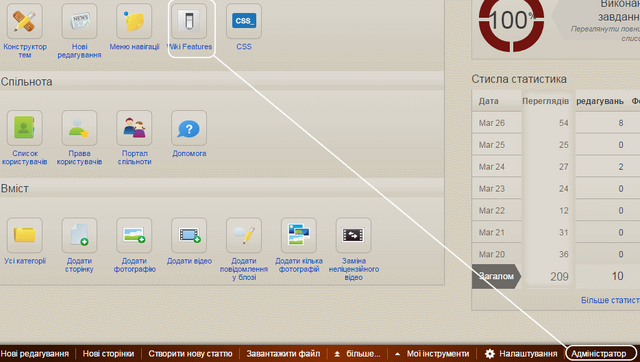Open the Нові редагування newspaper icon
640x362 pixels.
click(x=79, y=21)
